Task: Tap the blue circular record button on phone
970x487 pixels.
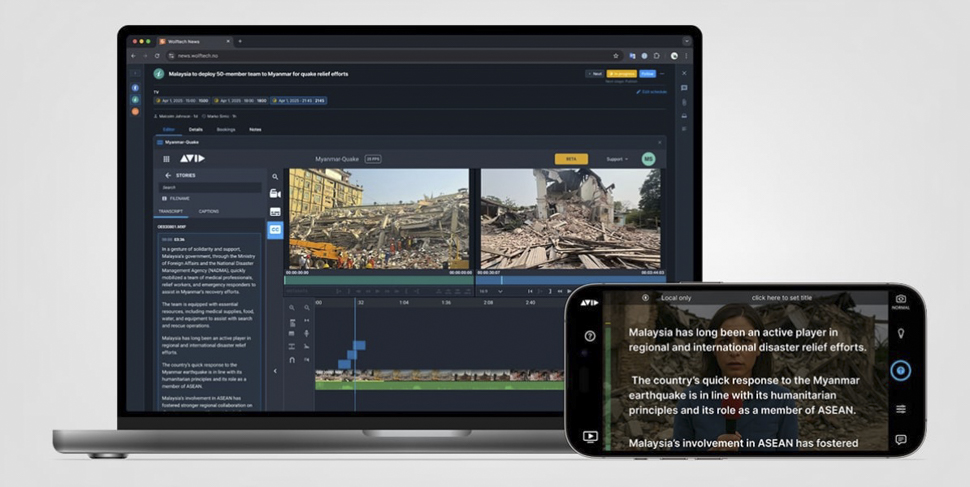Action: coord(900,371)
